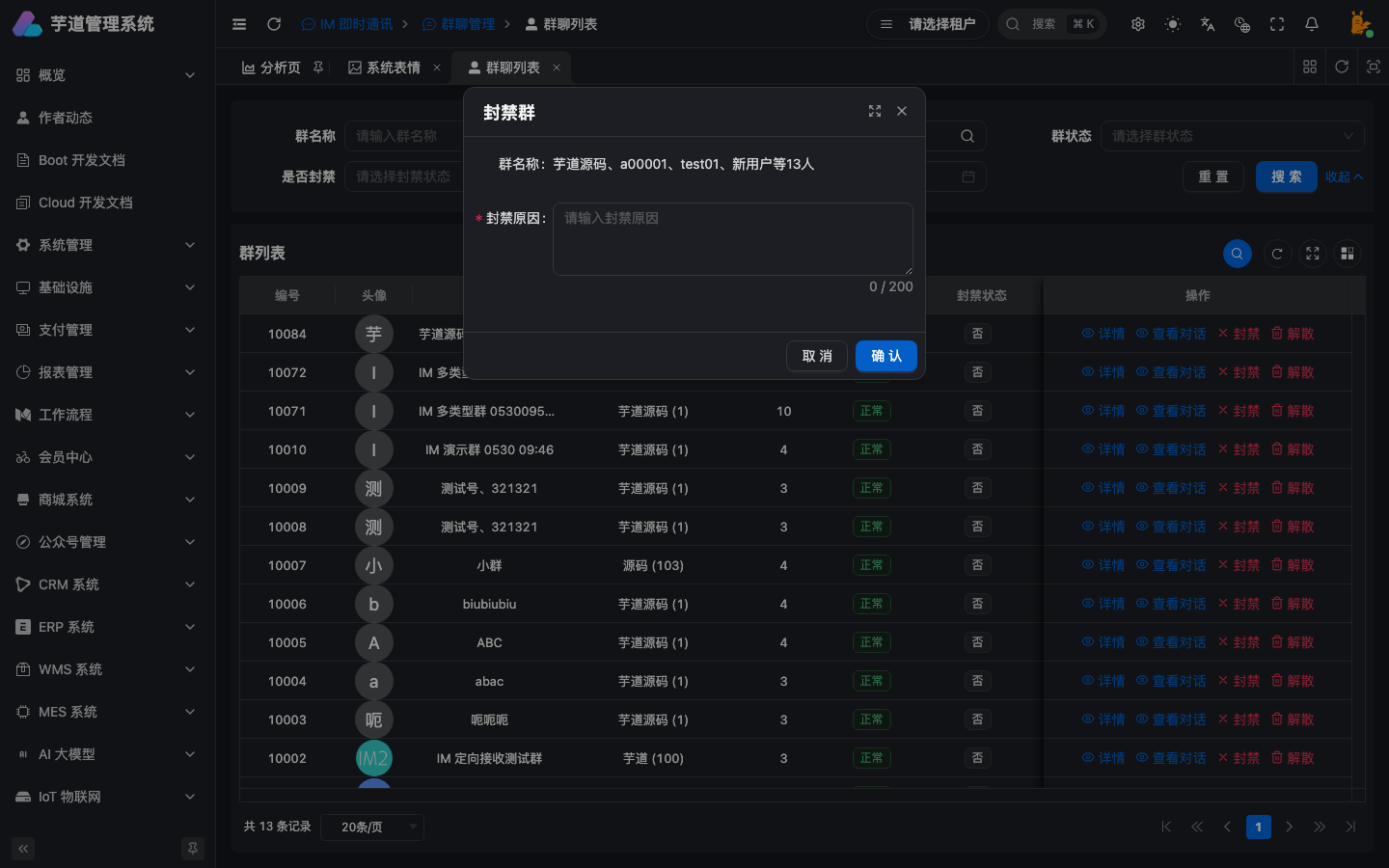Click IM 即时通讯 breadcrumb

click(347, 24)
